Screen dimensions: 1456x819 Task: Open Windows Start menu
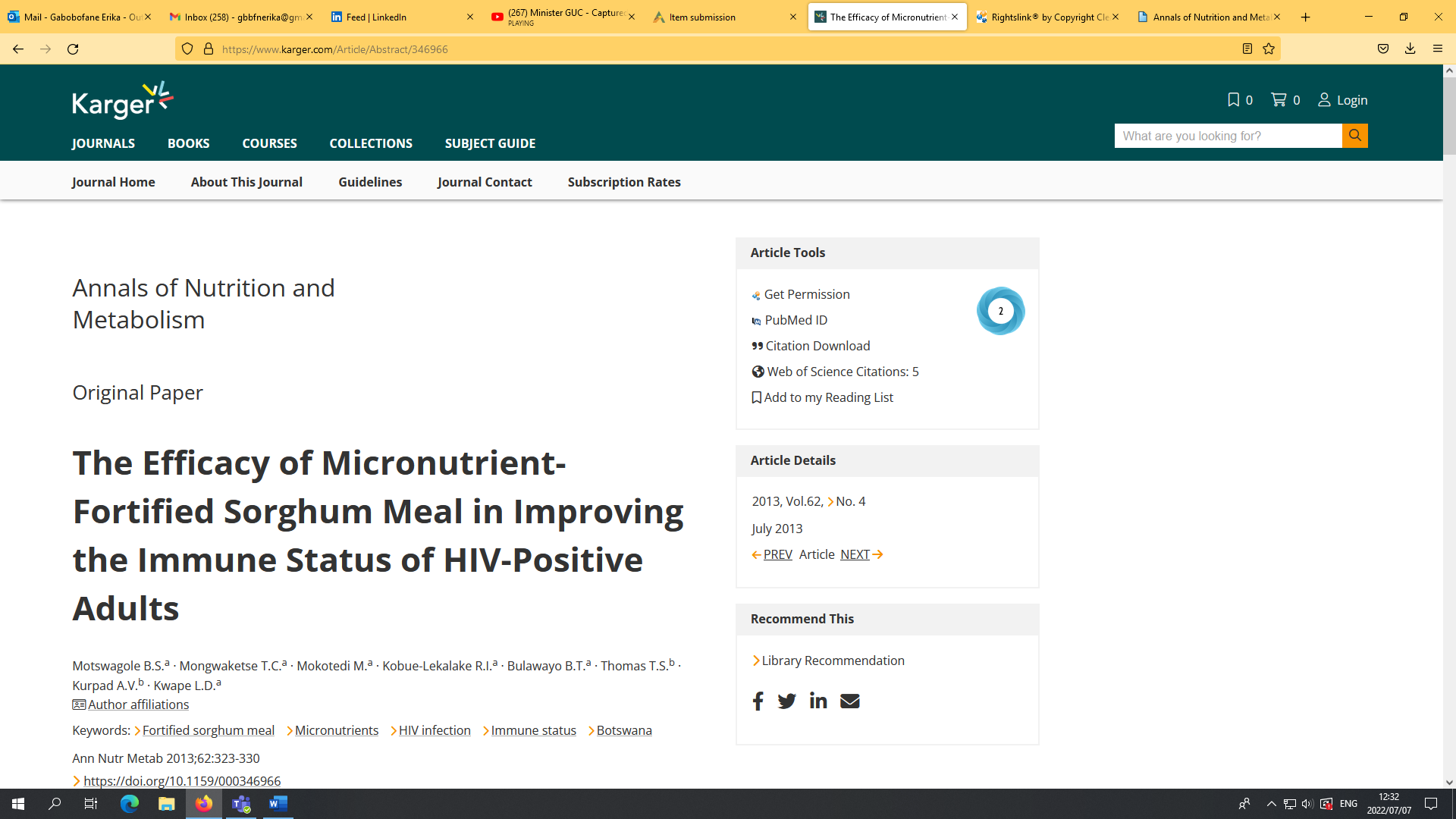[x=18, y=804]
